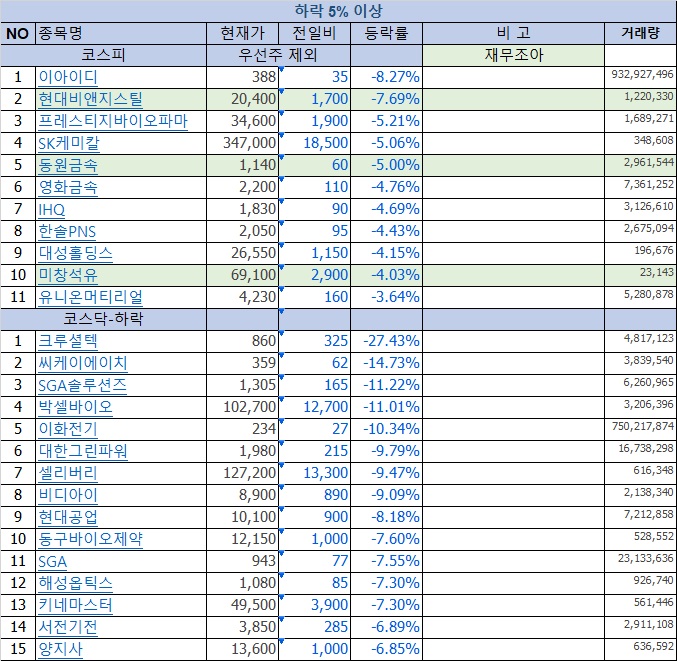Select the 127,200 current price cell
Screen dimensions: 677x661
[x=242, y=474]
